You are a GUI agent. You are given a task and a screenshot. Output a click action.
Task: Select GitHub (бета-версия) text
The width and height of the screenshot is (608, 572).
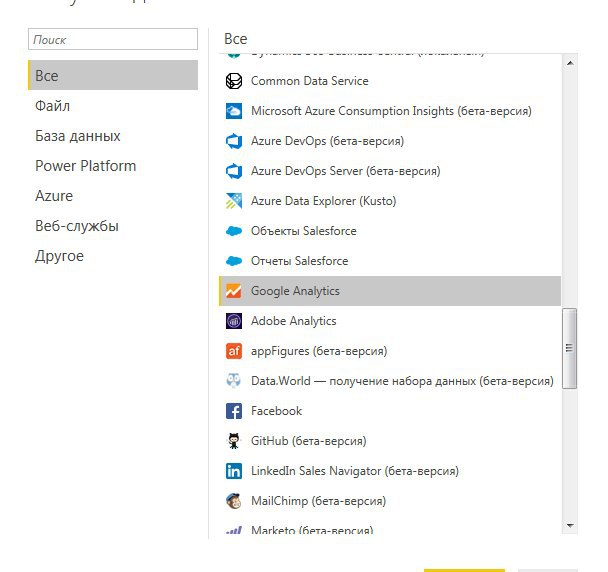click(x=309, y=441)
